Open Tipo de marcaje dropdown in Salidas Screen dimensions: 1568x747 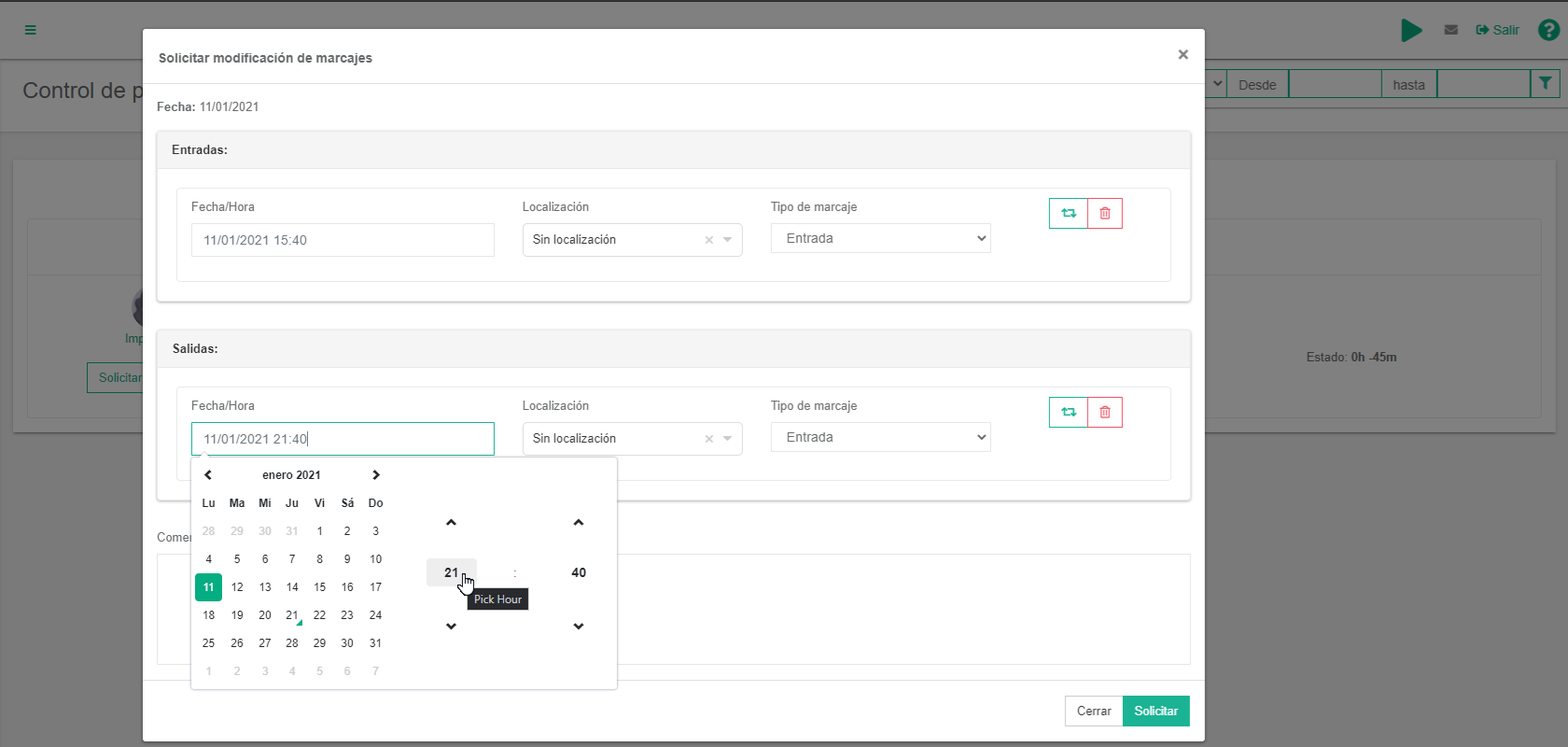pyautogui.click(x=880, y=437)
